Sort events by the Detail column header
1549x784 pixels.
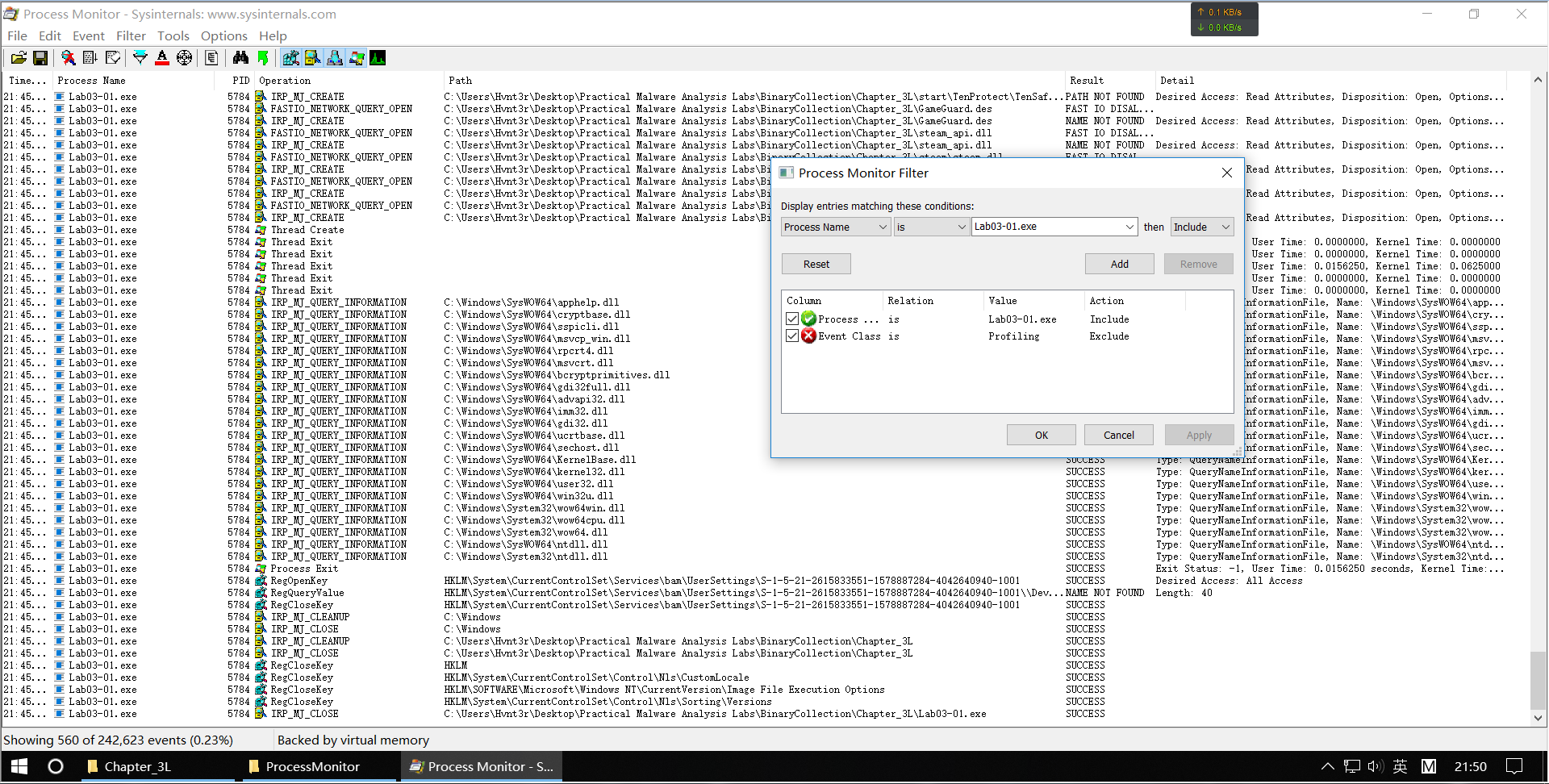point(1331,81)
